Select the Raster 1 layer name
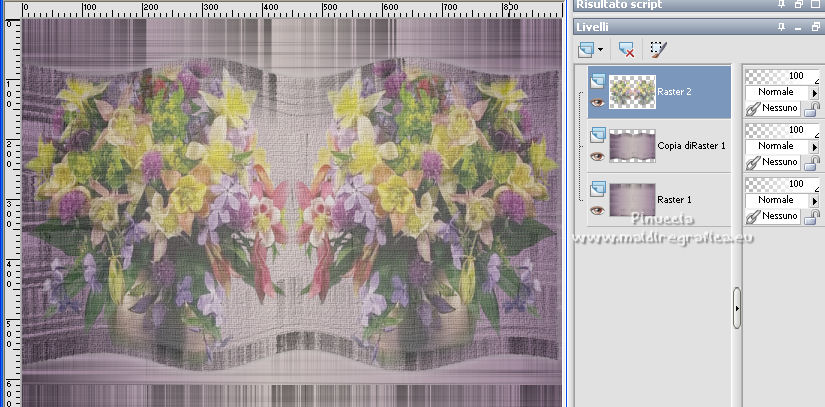Viewport: 825px width, 407px height. click(674, 200)
